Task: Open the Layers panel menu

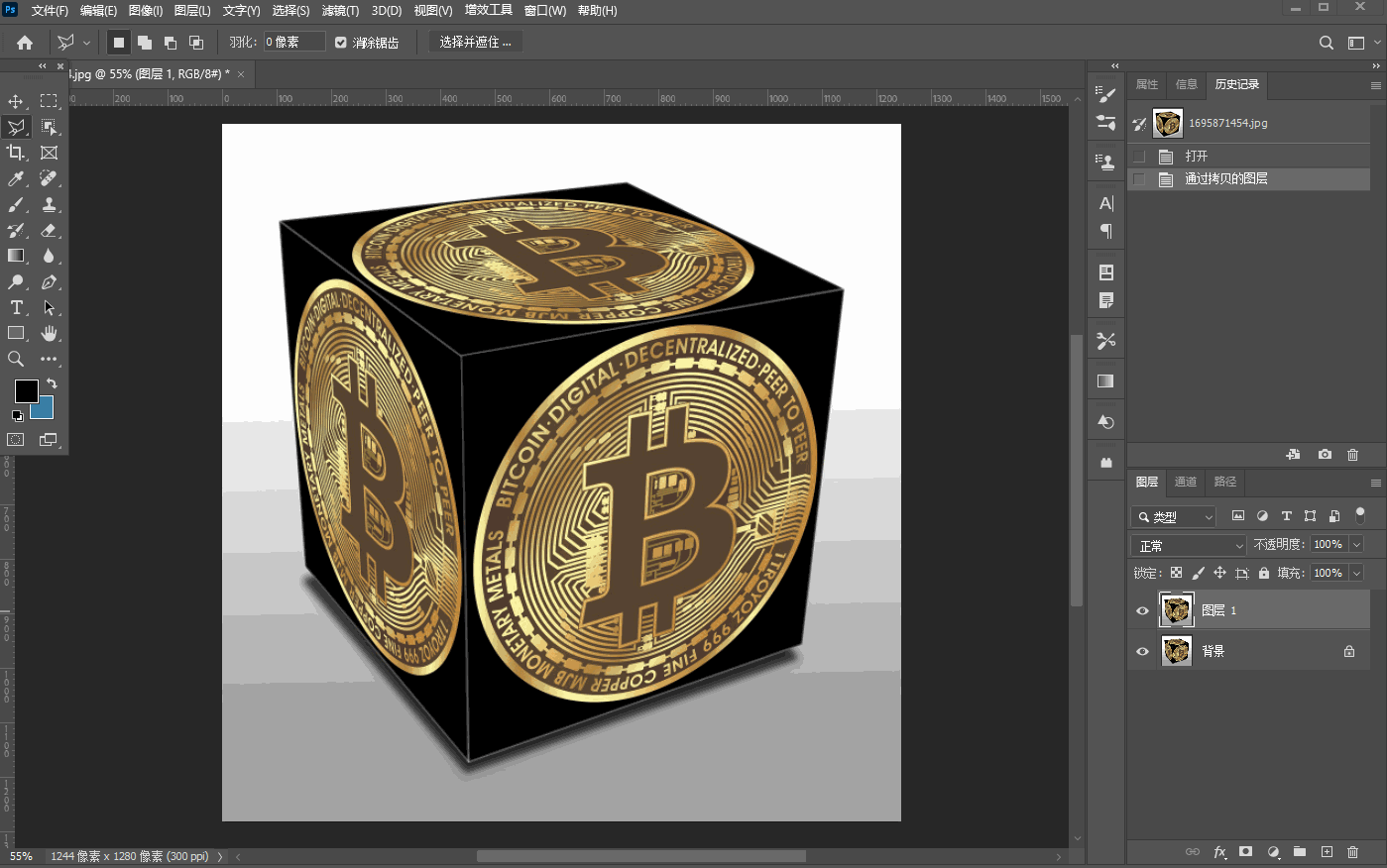Action: [1375, 483]
